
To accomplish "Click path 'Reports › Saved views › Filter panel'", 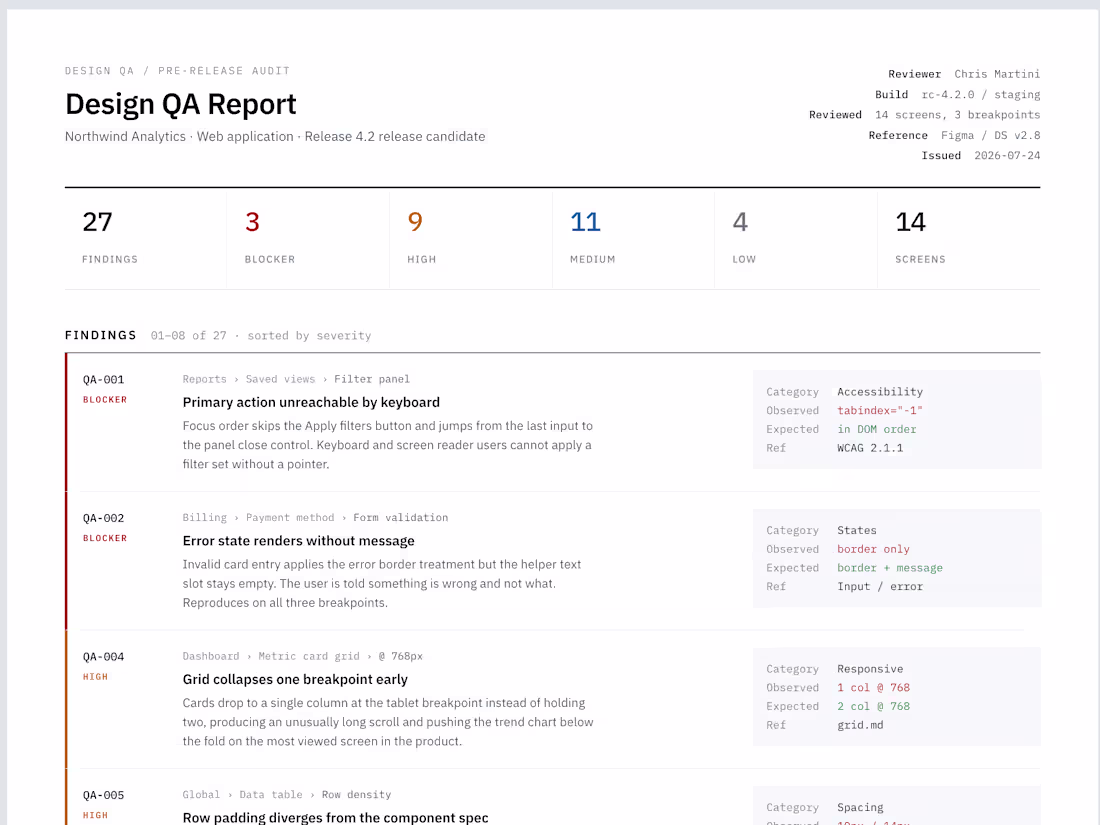I will tap(296, 379).
